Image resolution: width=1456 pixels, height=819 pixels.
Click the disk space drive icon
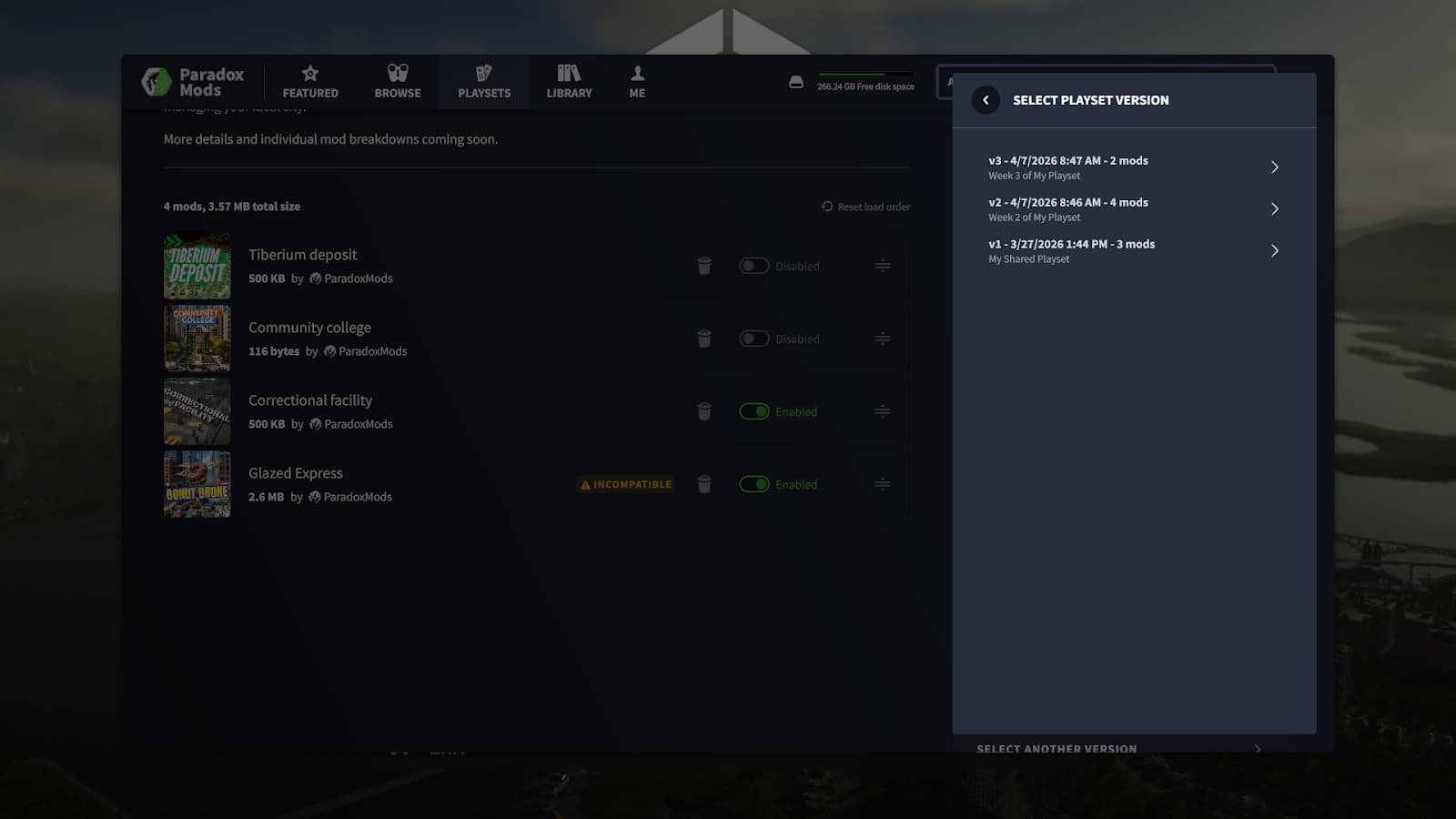pos(796,82)
